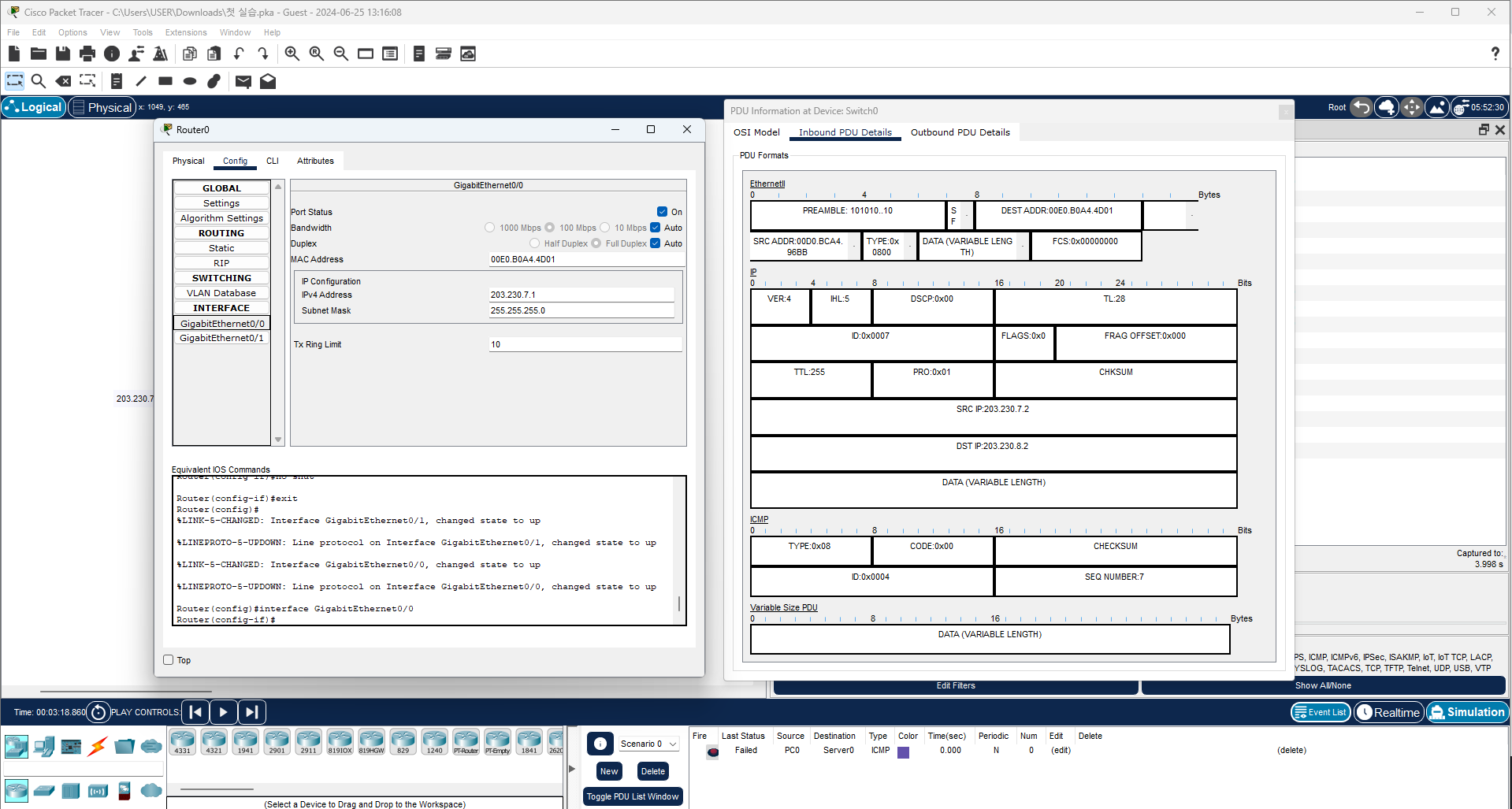The height and width of the screenshot is (809, 1512).
Task: Click the Tx Ring Limit field
Action: pos(585,344)
